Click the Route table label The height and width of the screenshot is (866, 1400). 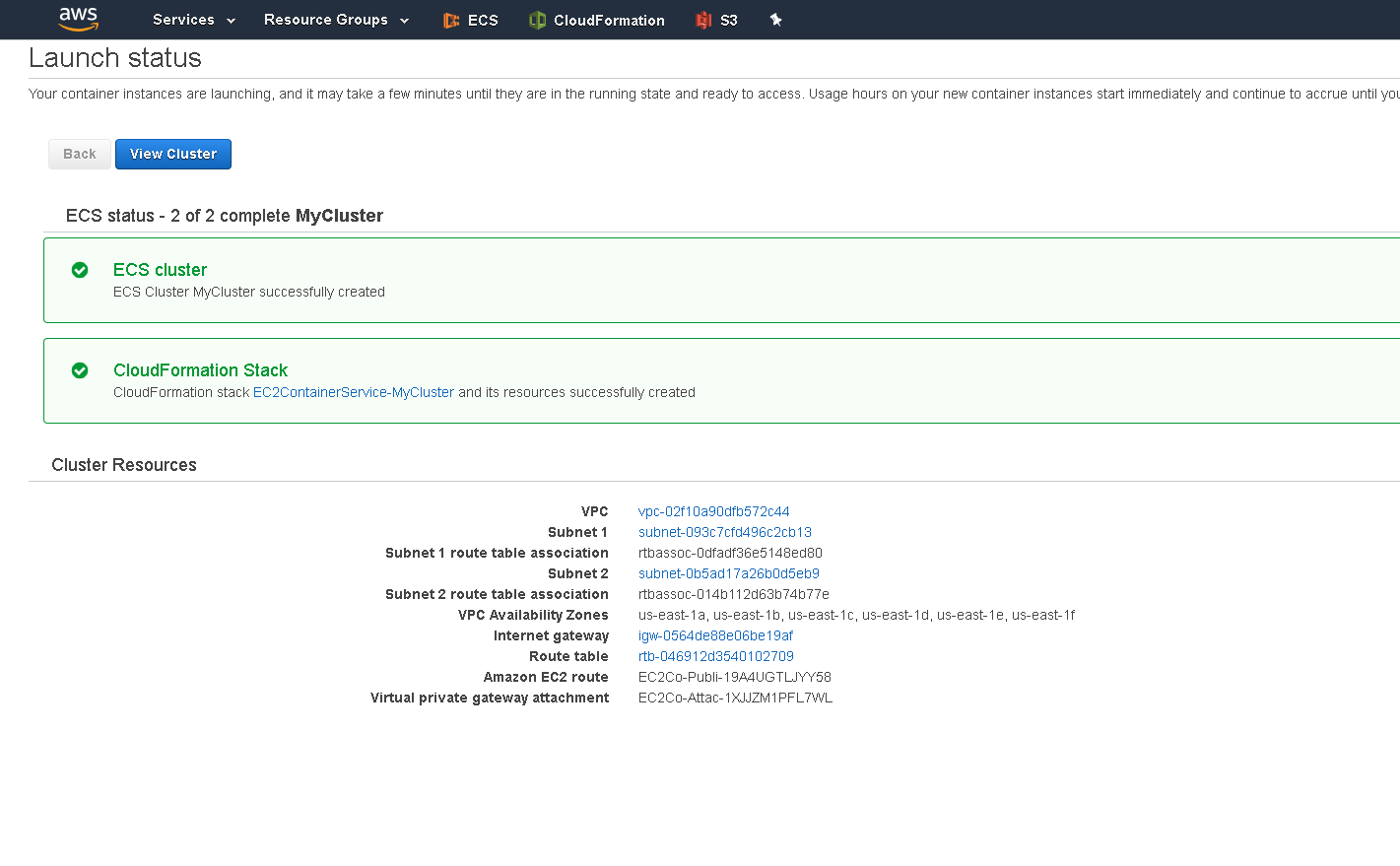tap(568, 656)
